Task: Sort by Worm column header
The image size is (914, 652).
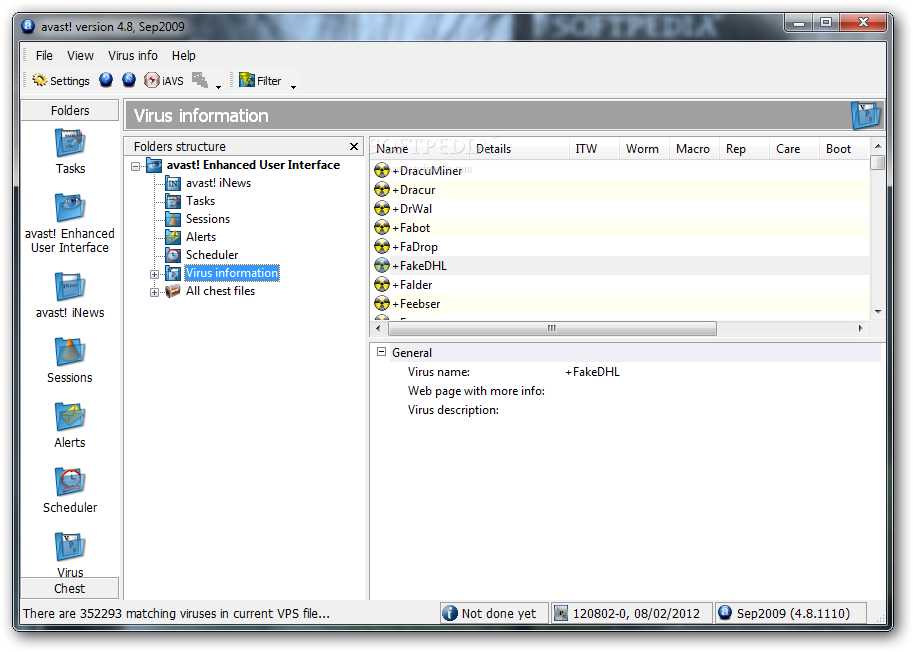Action: coord(645,149)
